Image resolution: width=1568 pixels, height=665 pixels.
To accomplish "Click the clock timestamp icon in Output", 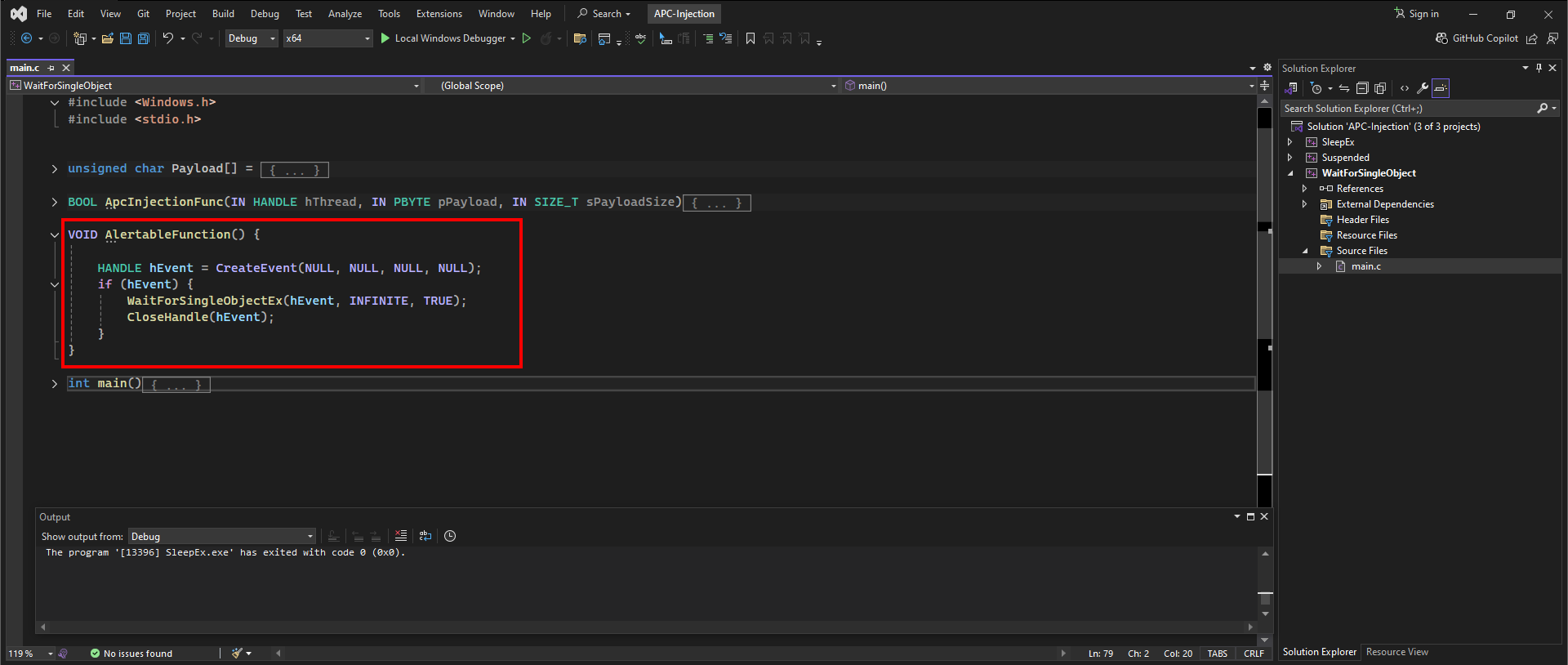I will pyautogui.click(x=450, y=536).
